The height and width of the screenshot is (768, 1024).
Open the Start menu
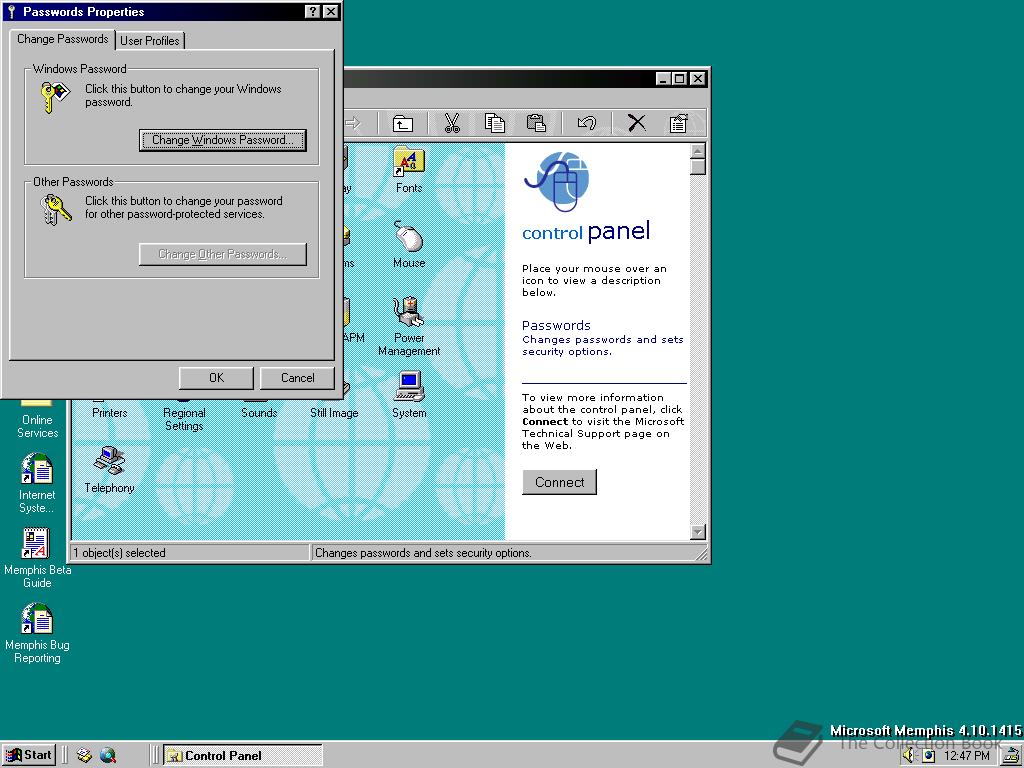(29, 755)
